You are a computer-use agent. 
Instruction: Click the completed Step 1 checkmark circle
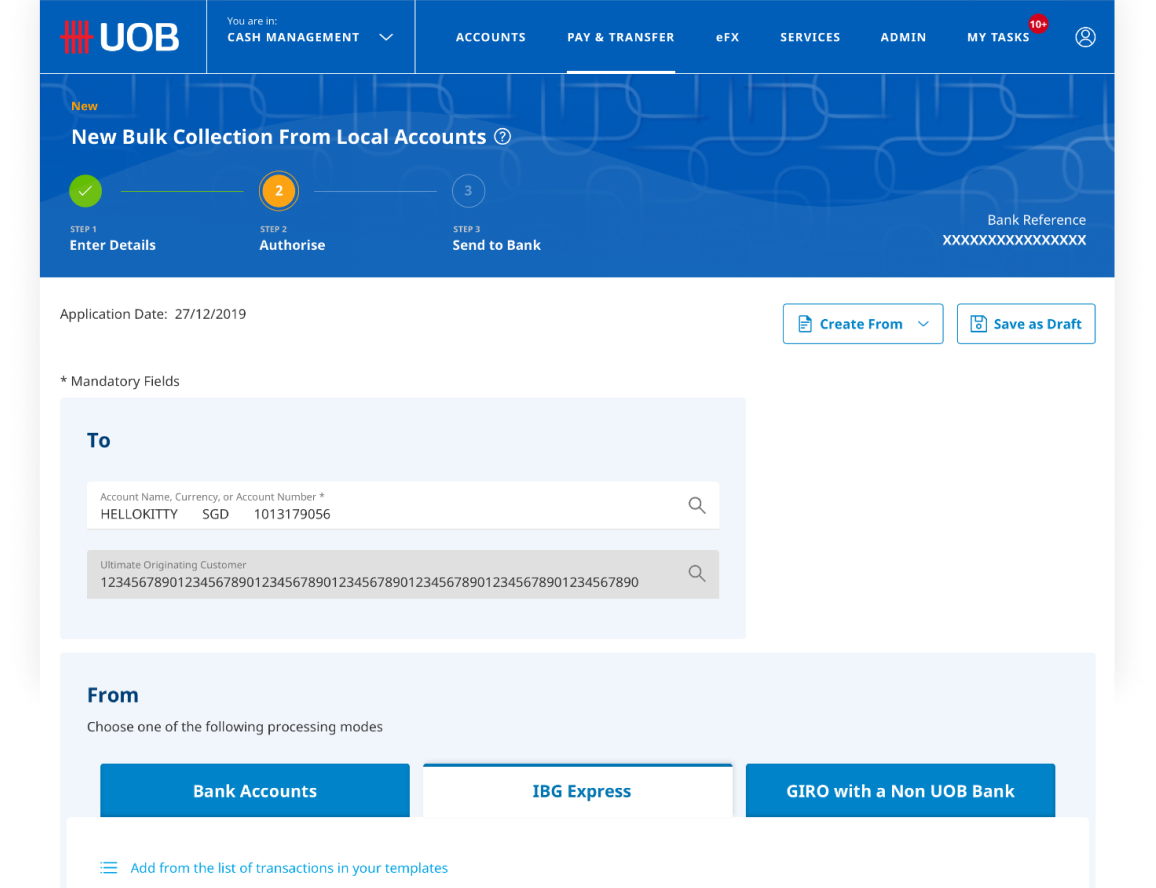pyautogui.click(x=86, y=191)
